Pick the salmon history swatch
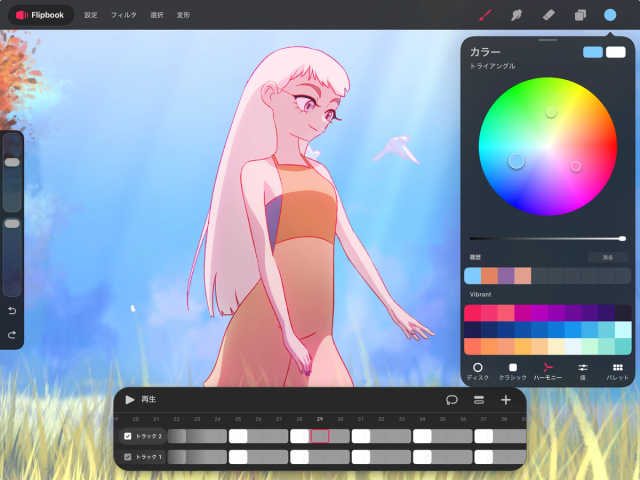Viewport: 640px width, 480px height. [523, 276]
